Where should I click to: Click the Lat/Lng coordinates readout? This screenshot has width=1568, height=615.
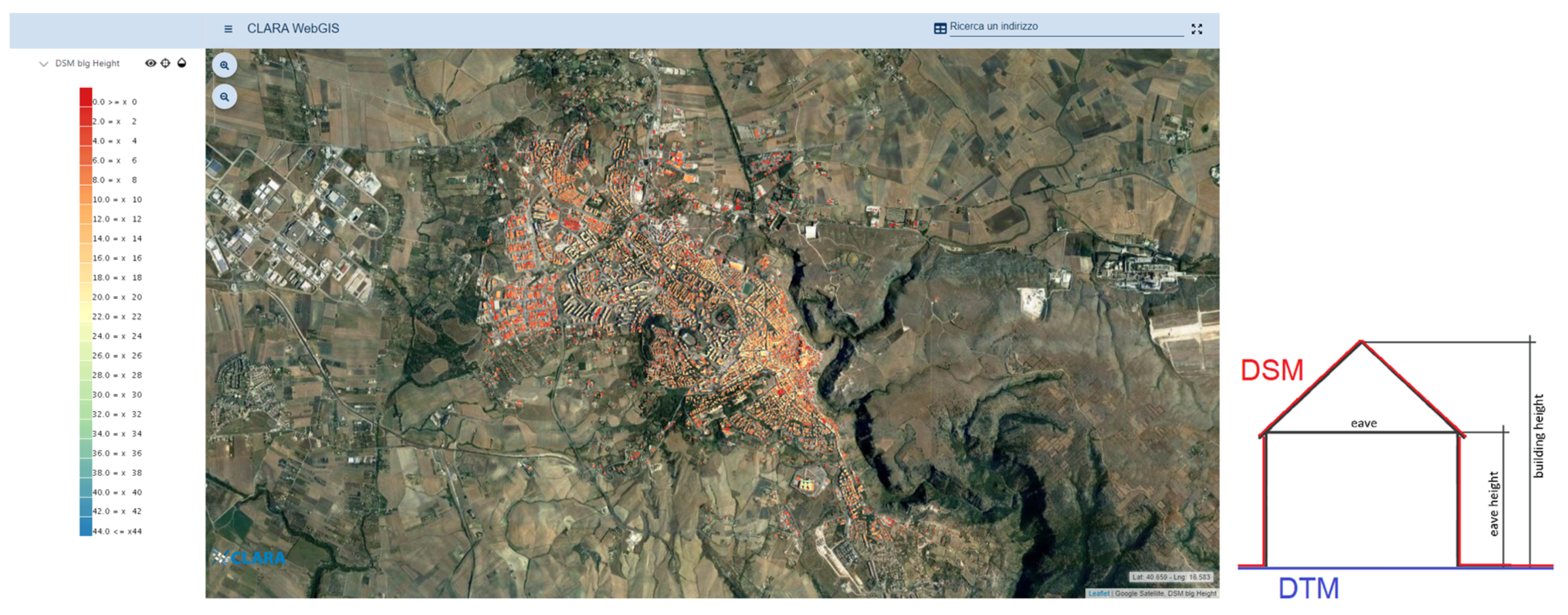coord(1171,577)
